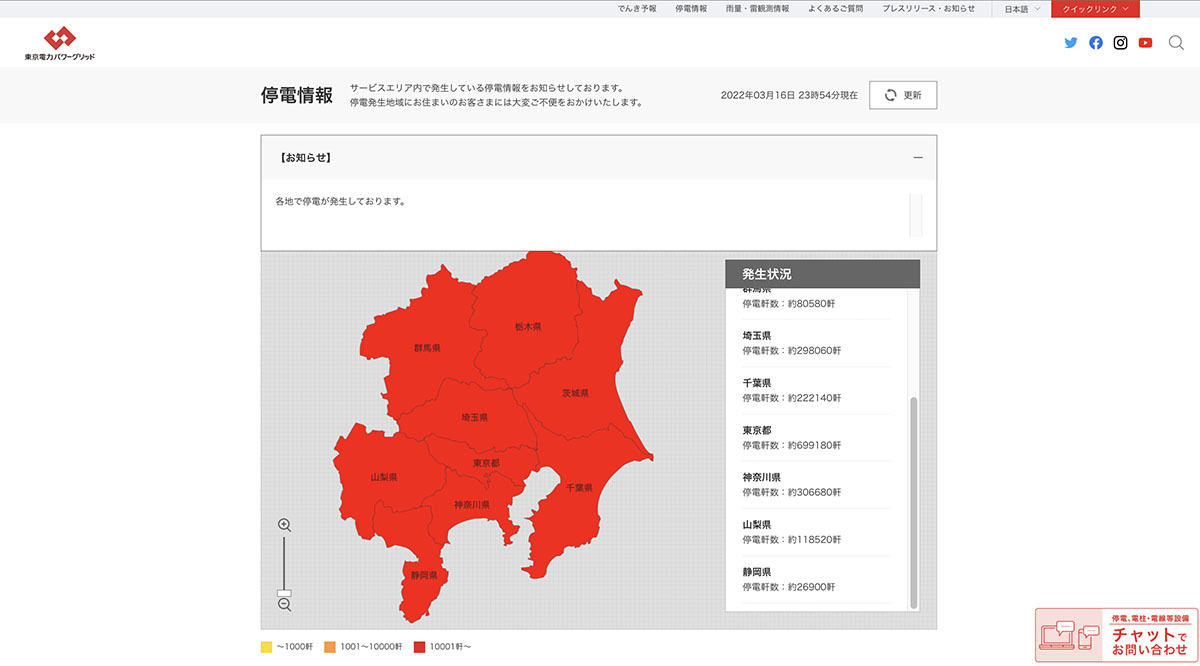Click the notice panel scrollbar
The height and width of the screenshot is (666, 1200).
pyautogui.click(x=915, y=215)
